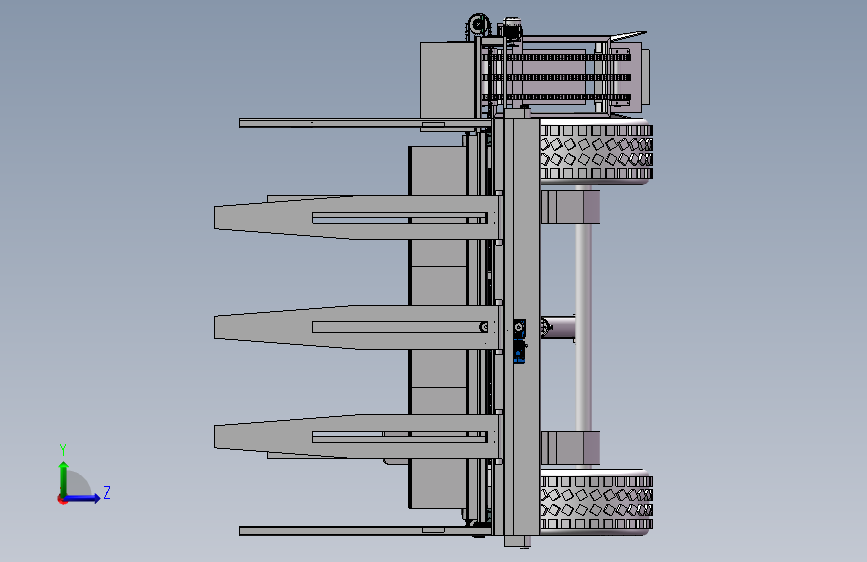Image resolution: width=867 pixels, height=562 pixels.
Task: Select the long thin bar at the top left
Action: pyautogui.click(x=365, y=123)
